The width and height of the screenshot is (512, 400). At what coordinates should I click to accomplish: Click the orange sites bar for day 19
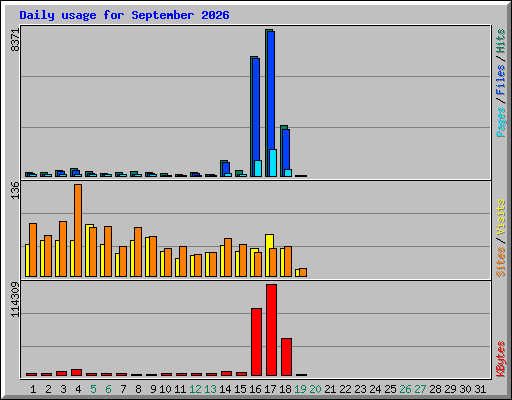[x=303, y=272]
